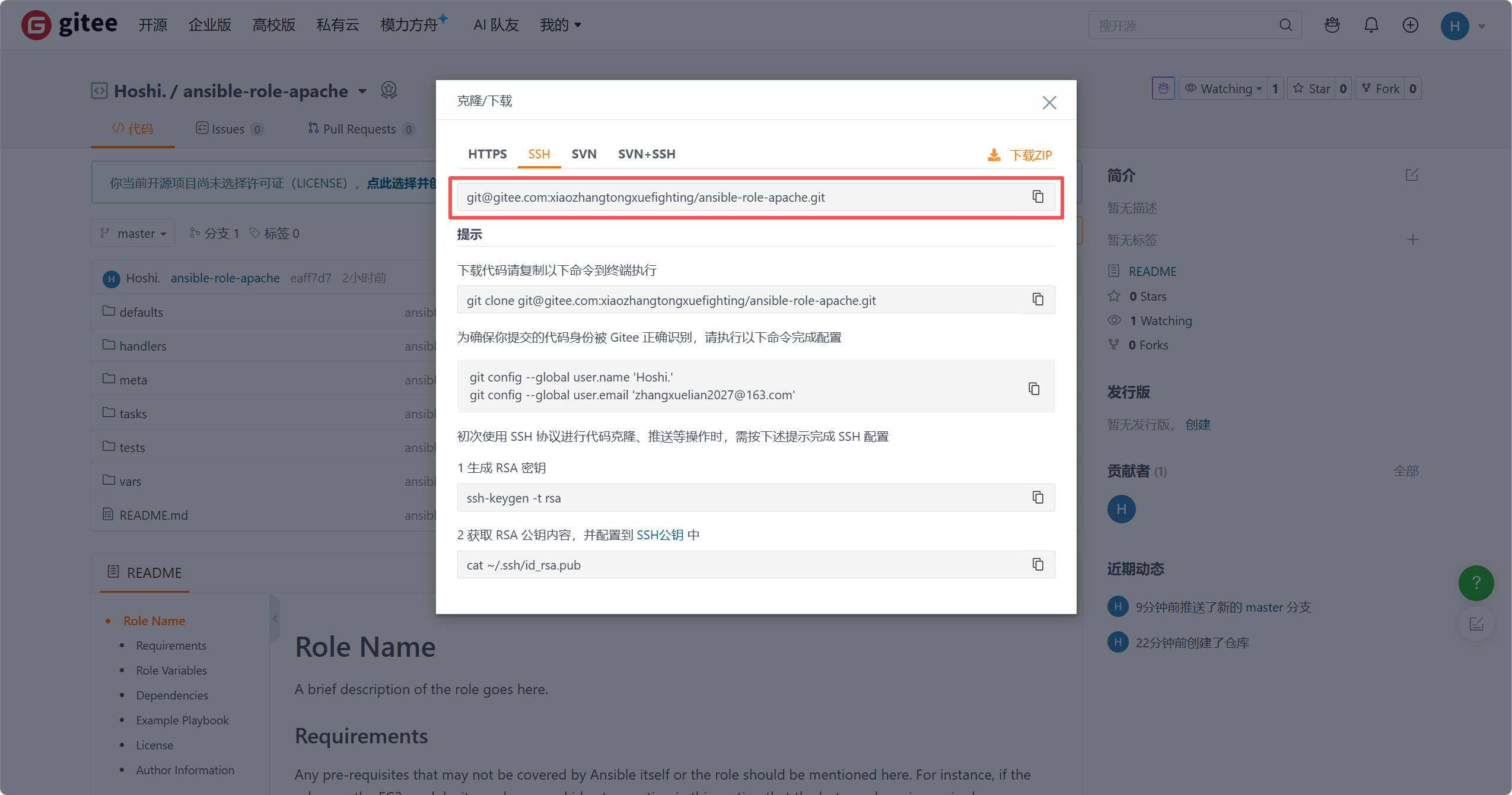
Task: Fork the repository
Action: 1380,88
